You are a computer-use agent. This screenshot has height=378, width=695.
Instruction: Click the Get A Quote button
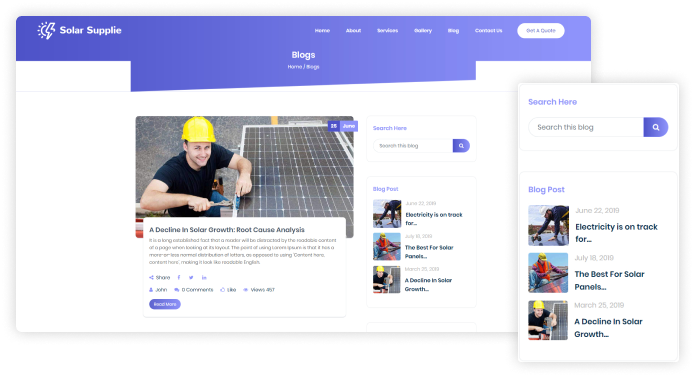click(541, 31)
